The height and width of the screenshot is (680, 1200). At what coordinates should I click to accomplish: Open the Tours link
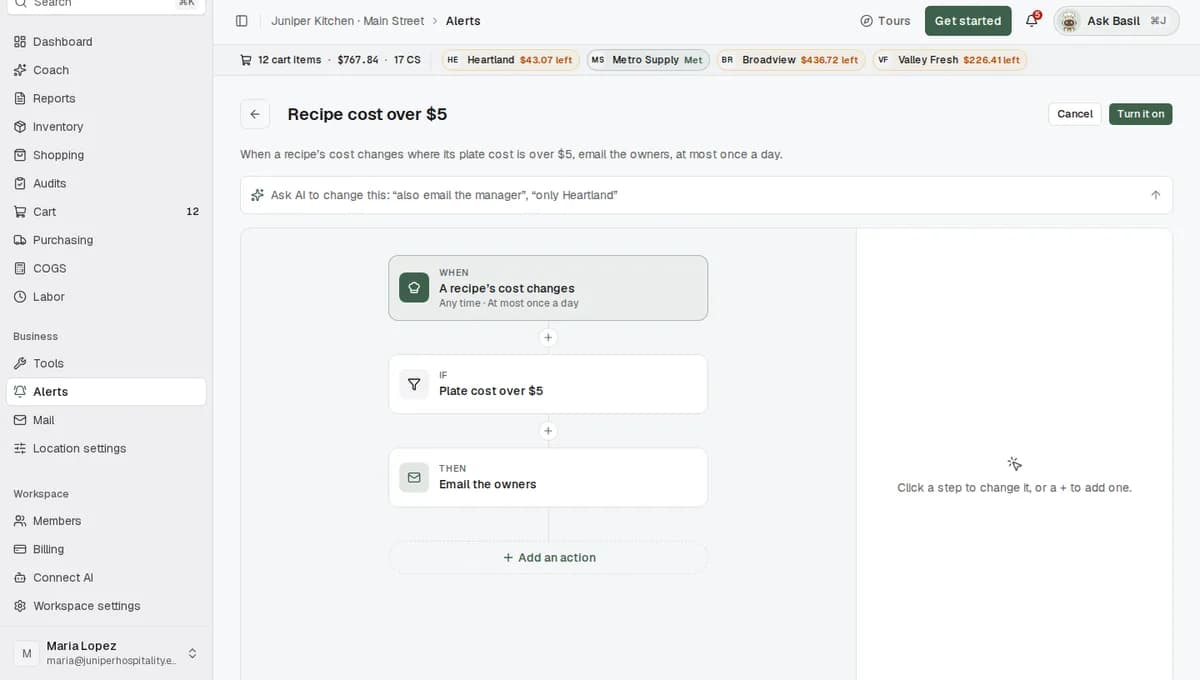[885, 21]
